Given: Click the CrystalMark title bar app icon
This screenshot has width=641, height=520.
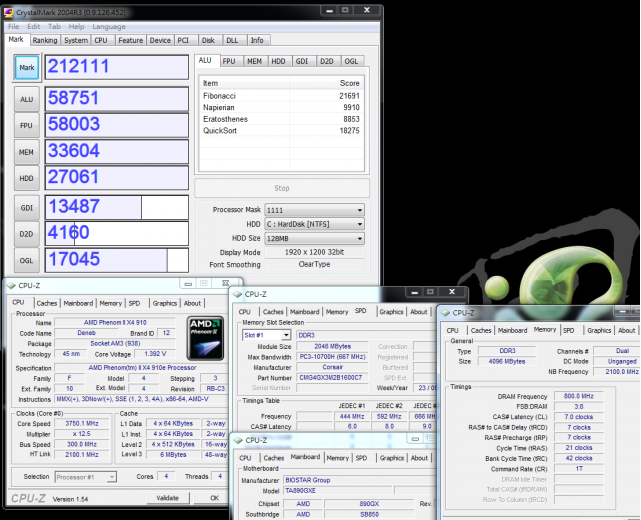Looking at the screenshot, I should tap(9, 12).
